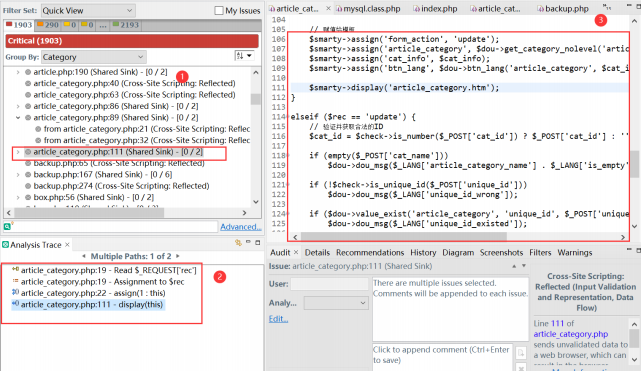Open the Screenshots tab
Screen dimensions: 641x371
501,253
